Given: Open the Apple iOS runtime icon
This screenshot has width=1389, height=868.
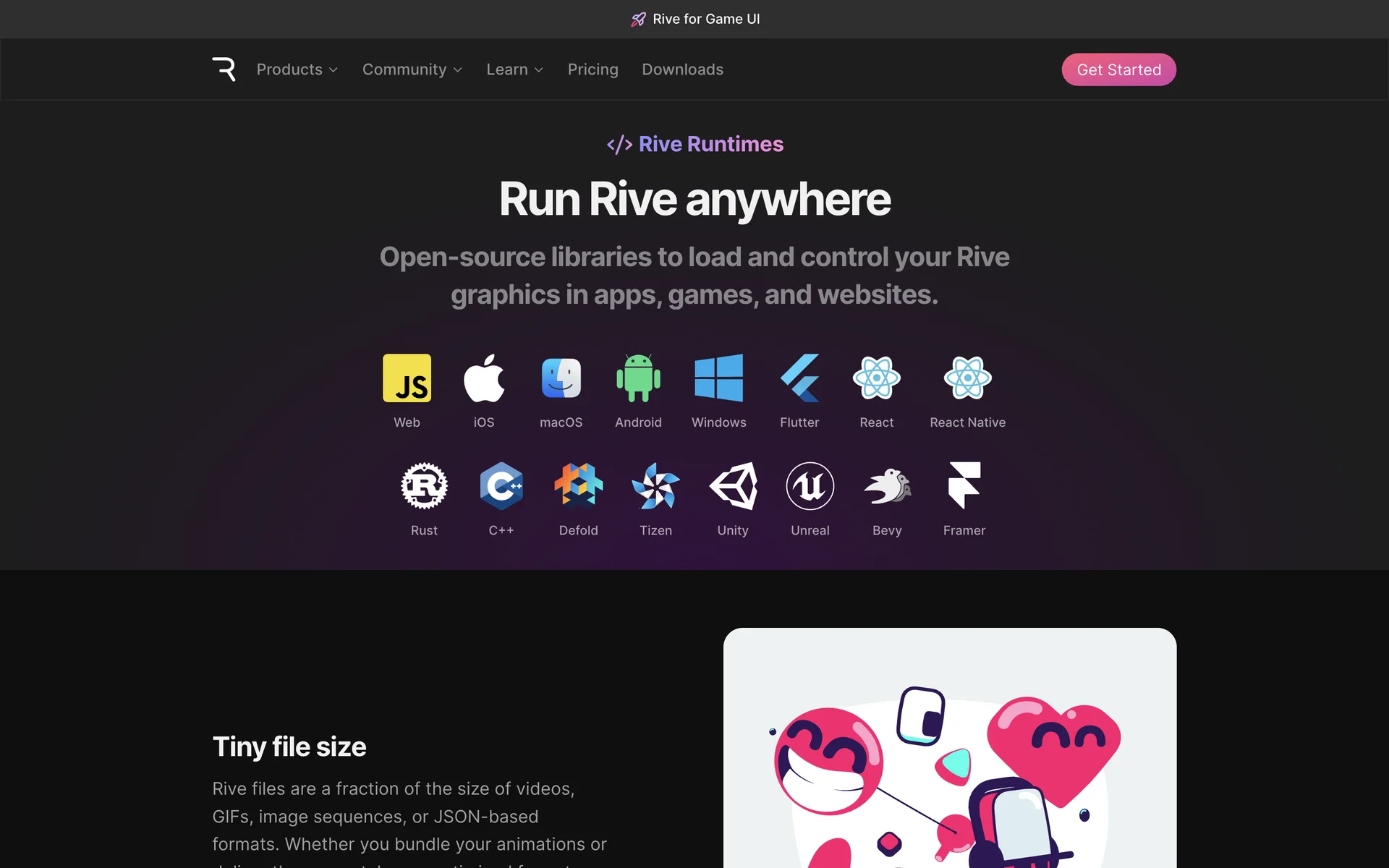Looking at the screenshot, I should (484, 378).
